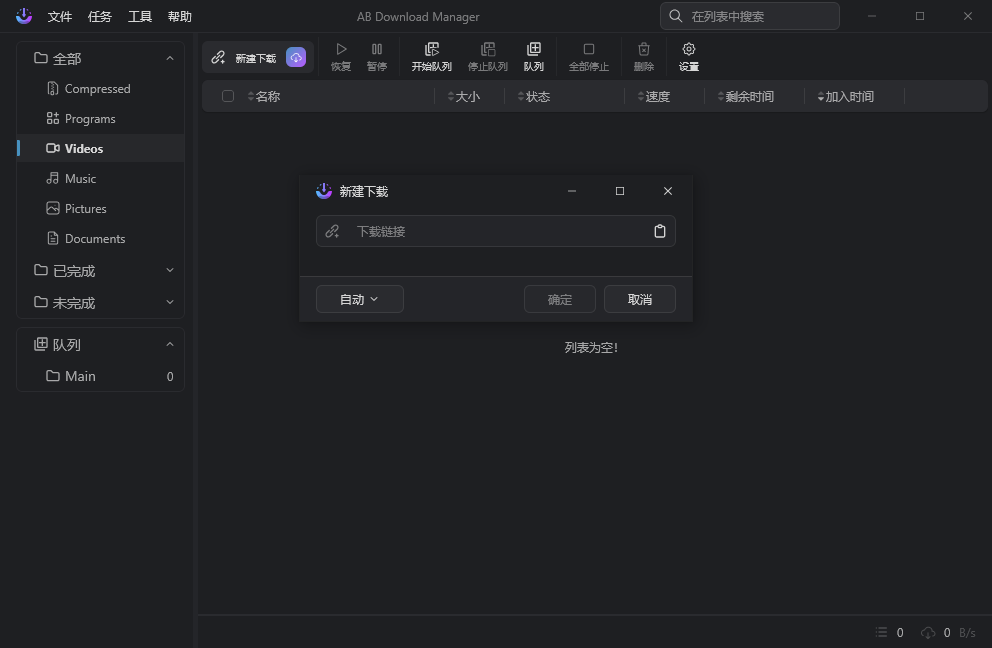The width and height of the screenshot is (992, 648).
Task: Toggle the select-all checkbox in list header
Action: click(228, 96)
